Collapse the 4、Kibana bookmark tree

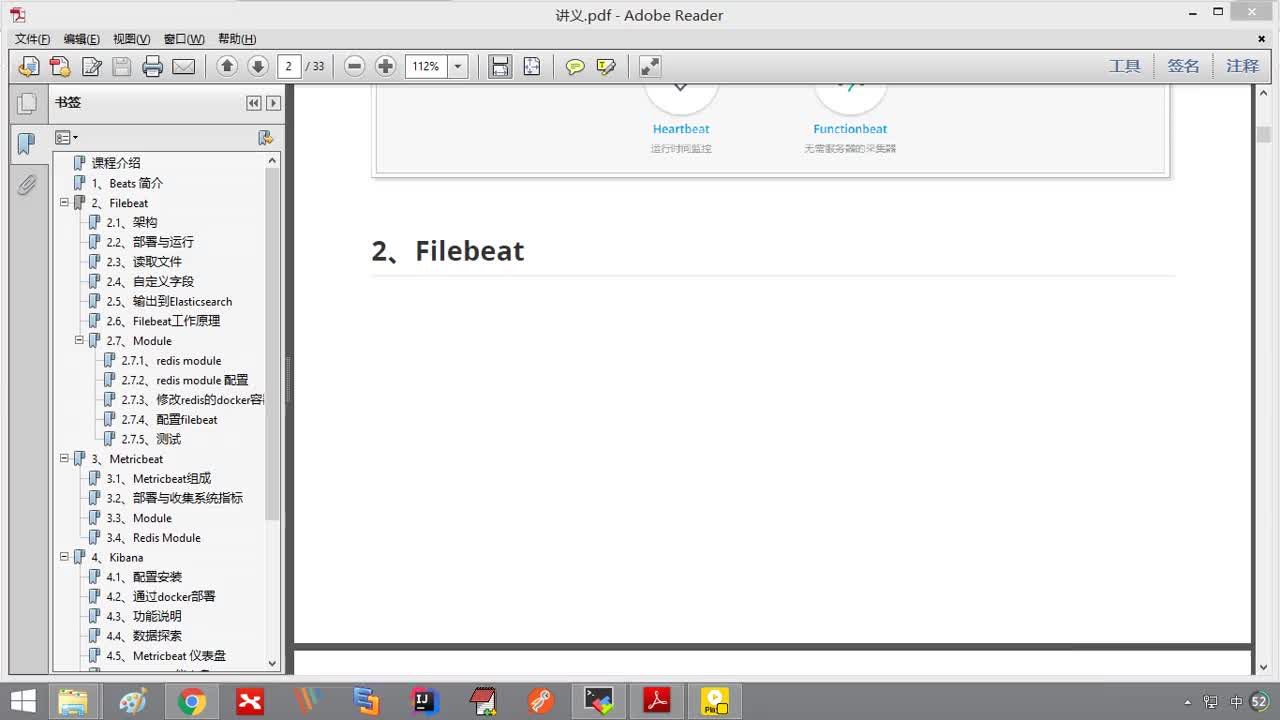click(x=64, y=557)
